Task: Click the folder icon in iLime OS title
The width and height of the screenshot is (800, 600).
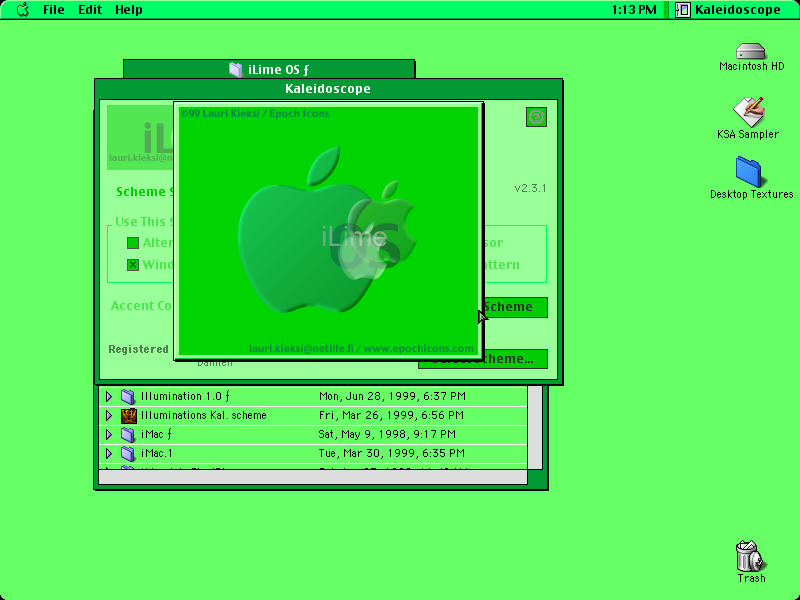Action: tap(235, 69)
